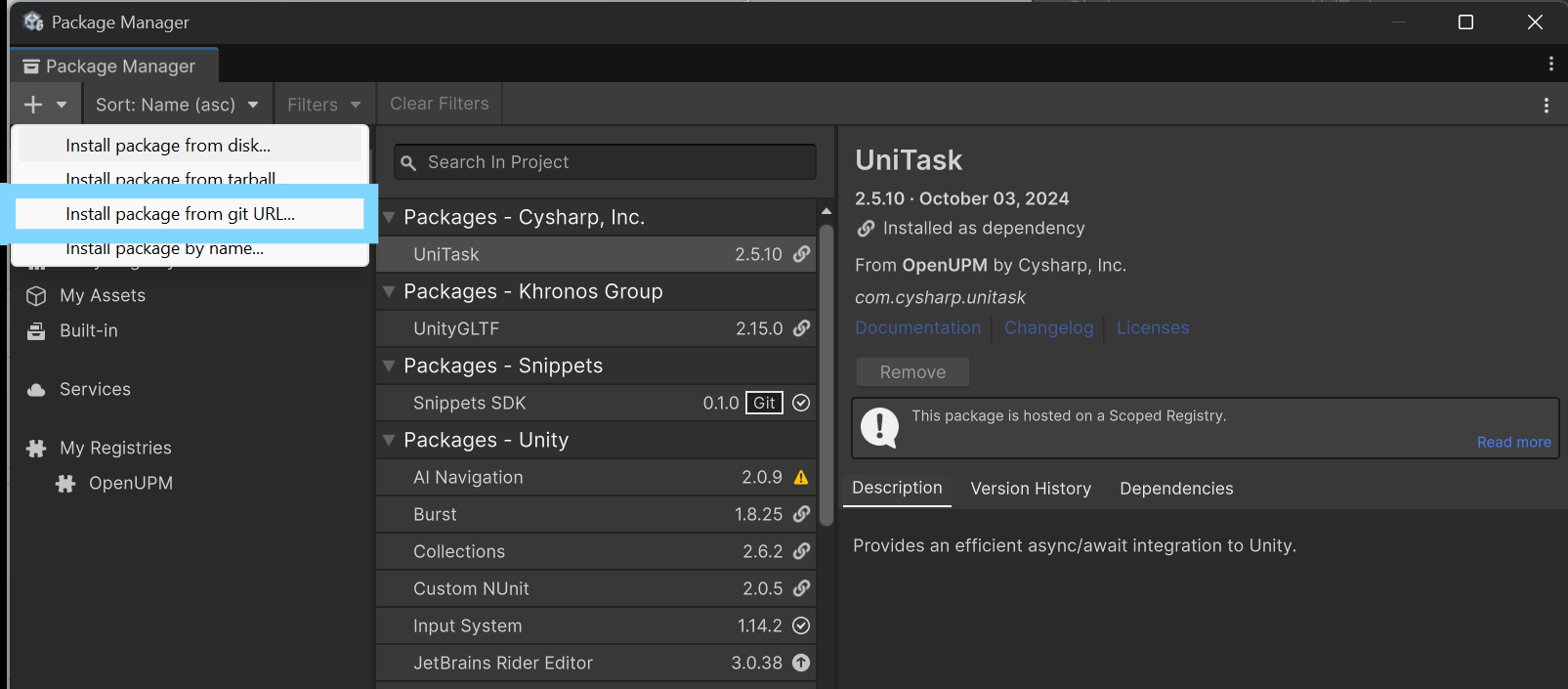This screenshot has width=1568, height=689.
Task: Click the Remove button
Action: pos(912,372)
